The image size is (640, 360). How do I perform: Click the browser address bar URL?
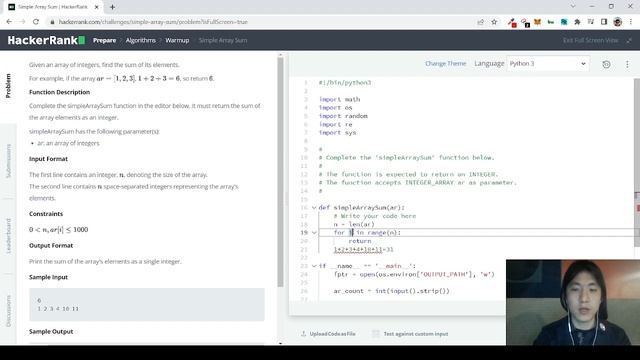(153, 22)
